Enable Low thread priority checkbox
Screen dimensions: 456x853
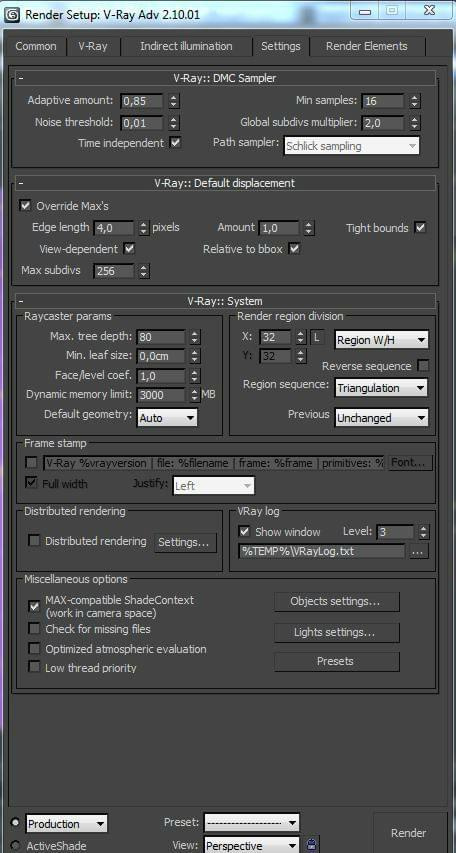tap(34, 667)
